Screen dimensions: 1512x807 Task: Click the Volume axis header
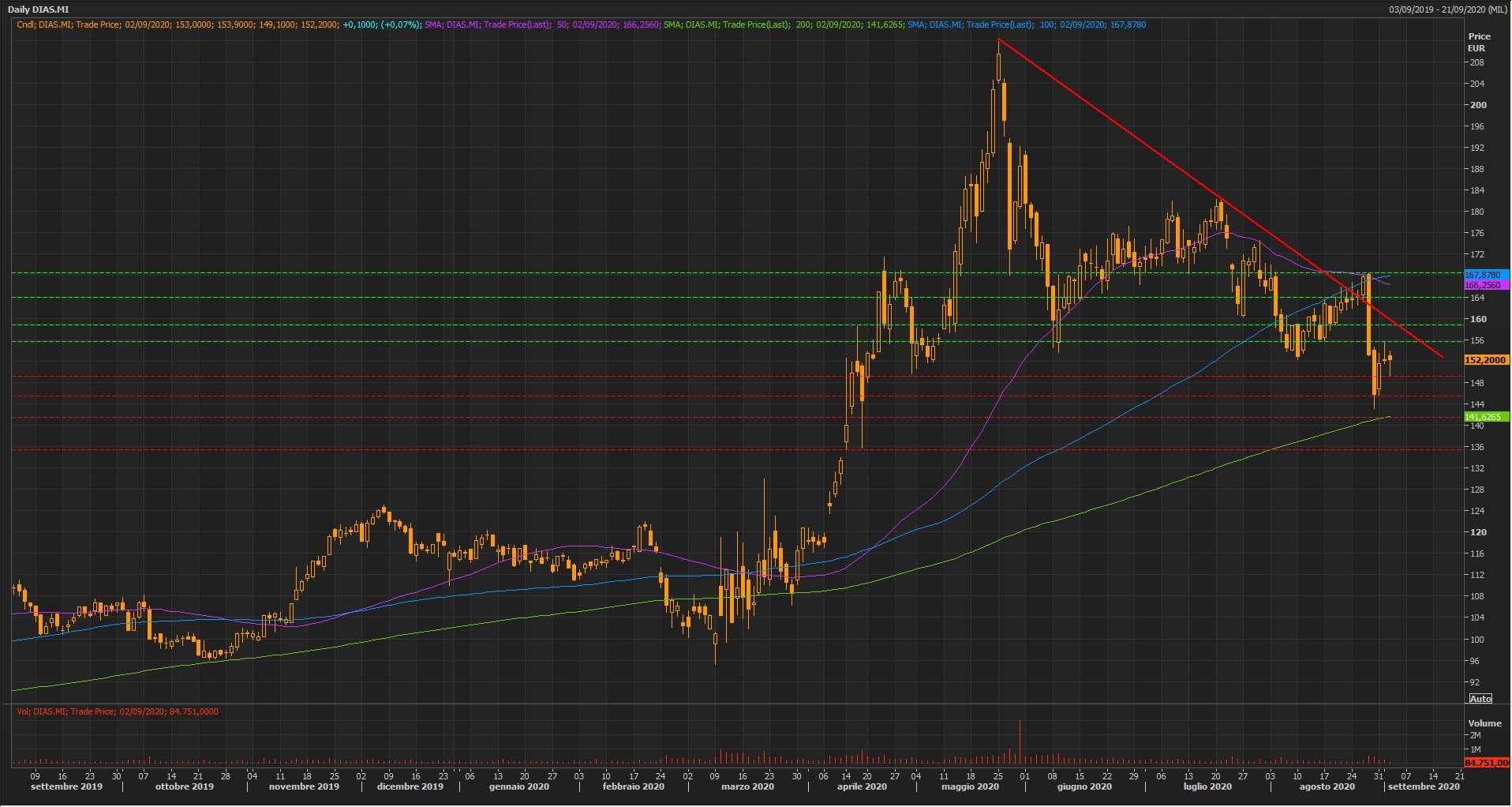(1484, 723)
